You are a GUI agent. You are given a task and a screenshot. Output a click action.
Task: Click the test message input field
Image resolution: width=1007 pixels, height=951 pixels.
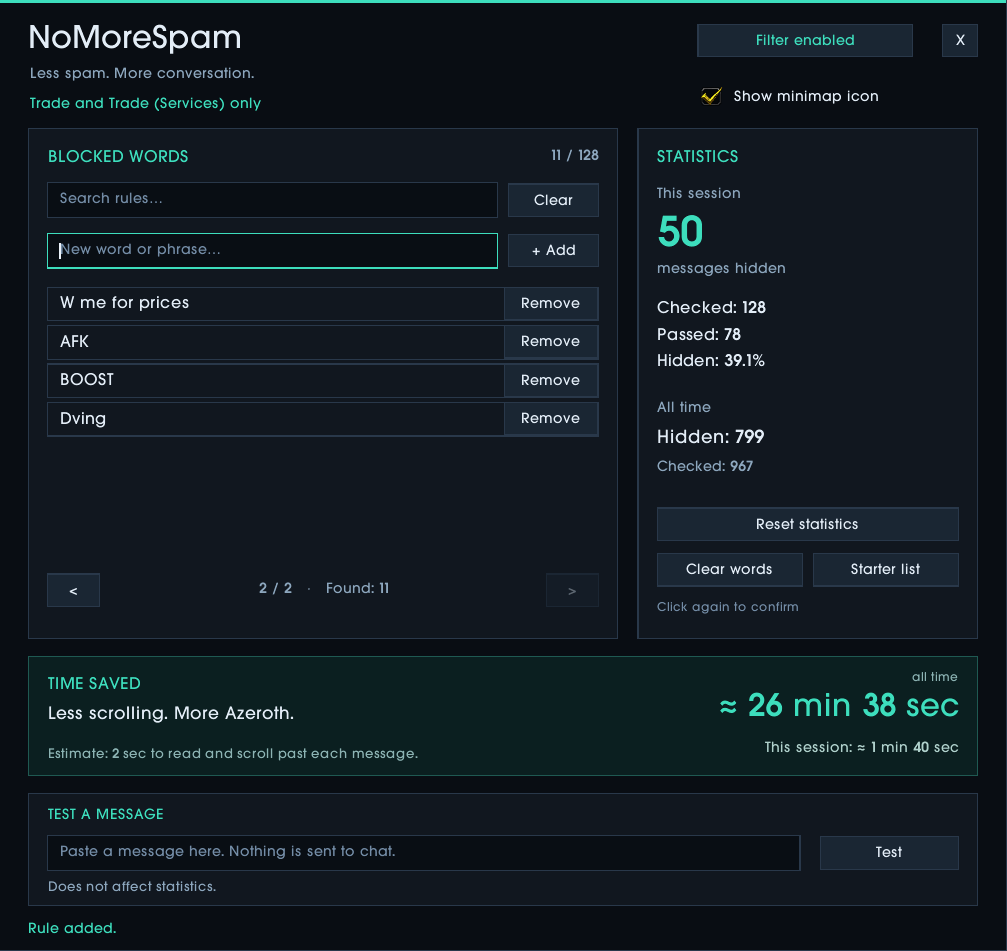[424, 853]
